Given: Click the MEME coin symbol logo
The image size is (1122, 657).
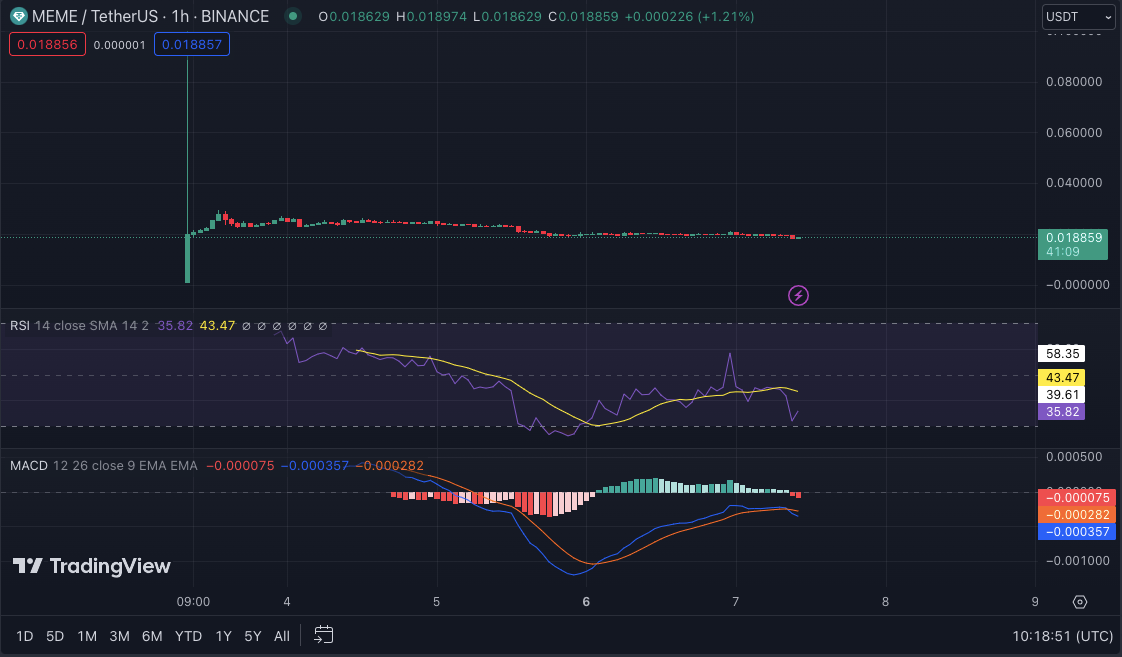Looking at the screenshot, I should tap(19, 16).
